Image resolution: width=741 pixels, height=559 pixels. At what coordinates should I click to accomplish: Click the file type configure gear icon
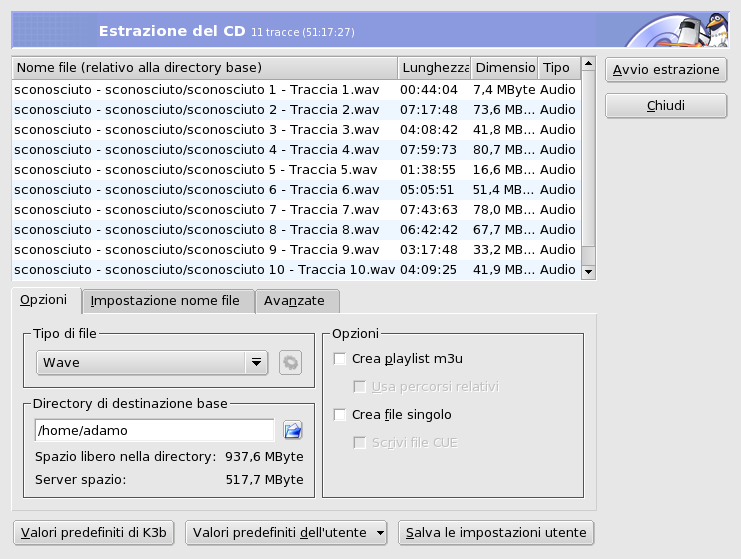click(290, 363)
